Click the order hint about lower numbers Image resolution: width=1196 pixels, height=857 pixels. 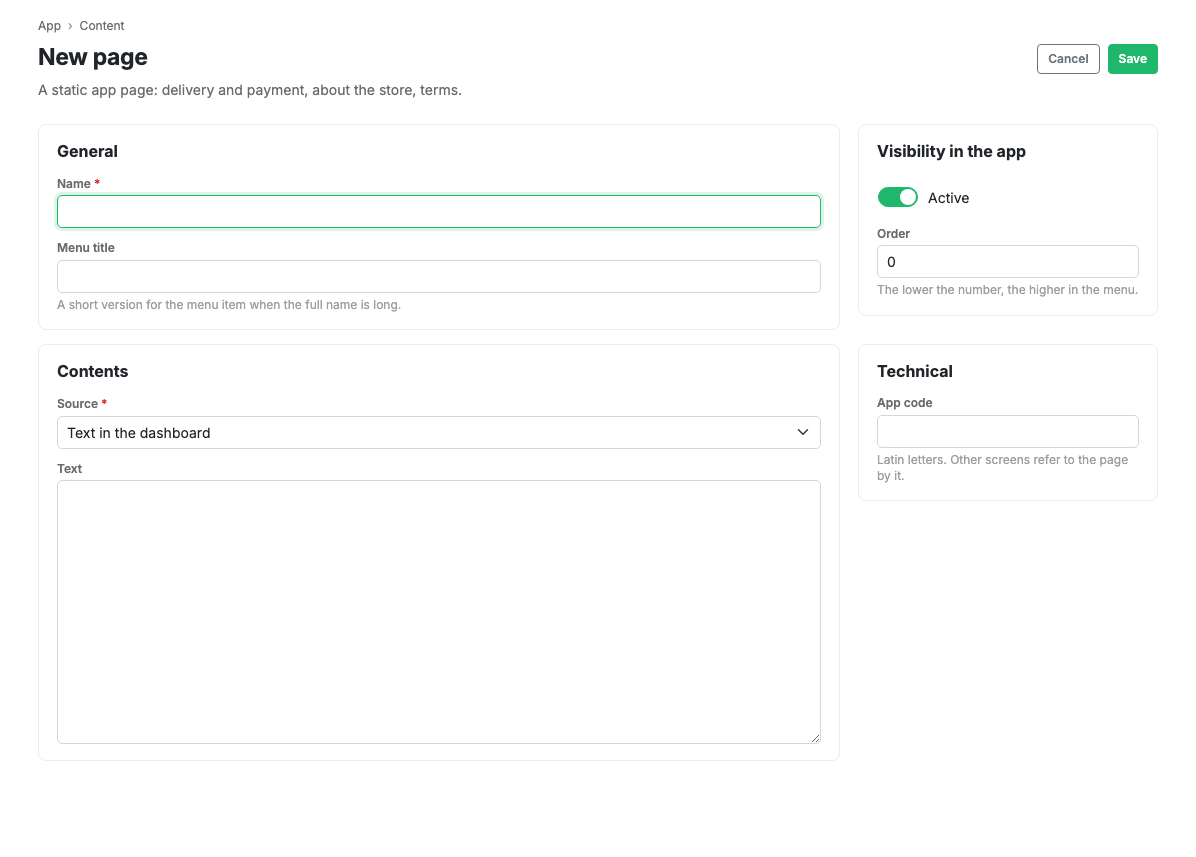point(1007,290)
